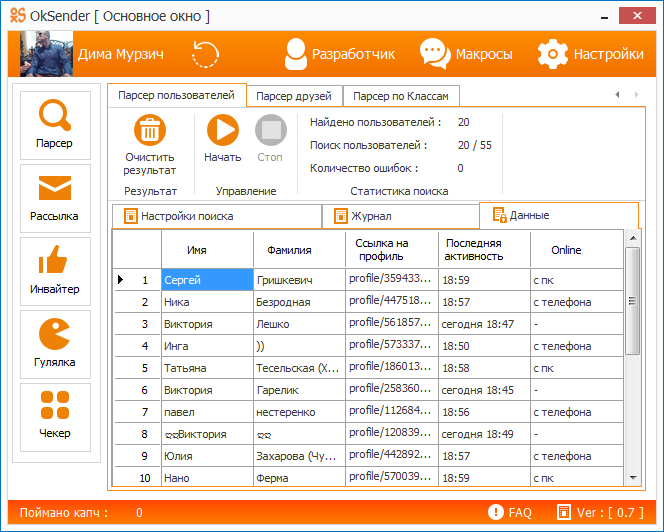
Task: Select the Нано name cell
Action: pos(207,477)
